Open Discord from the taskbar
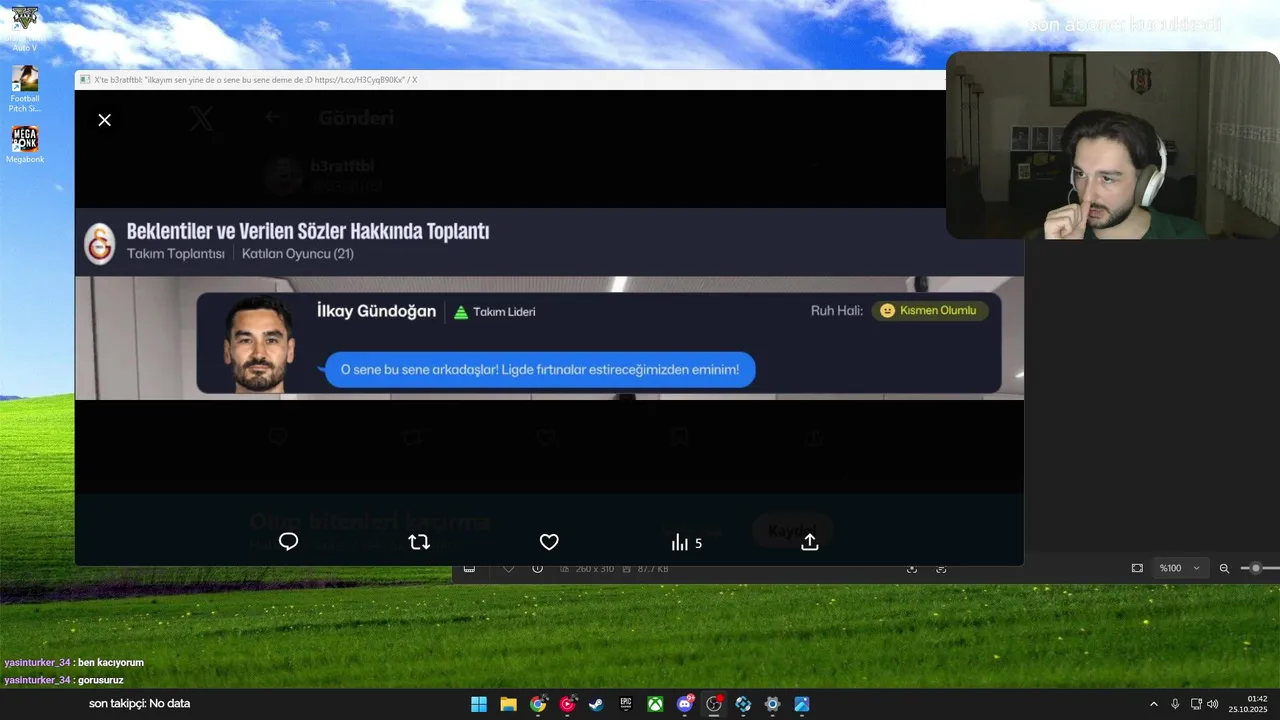 click(685, 704)
